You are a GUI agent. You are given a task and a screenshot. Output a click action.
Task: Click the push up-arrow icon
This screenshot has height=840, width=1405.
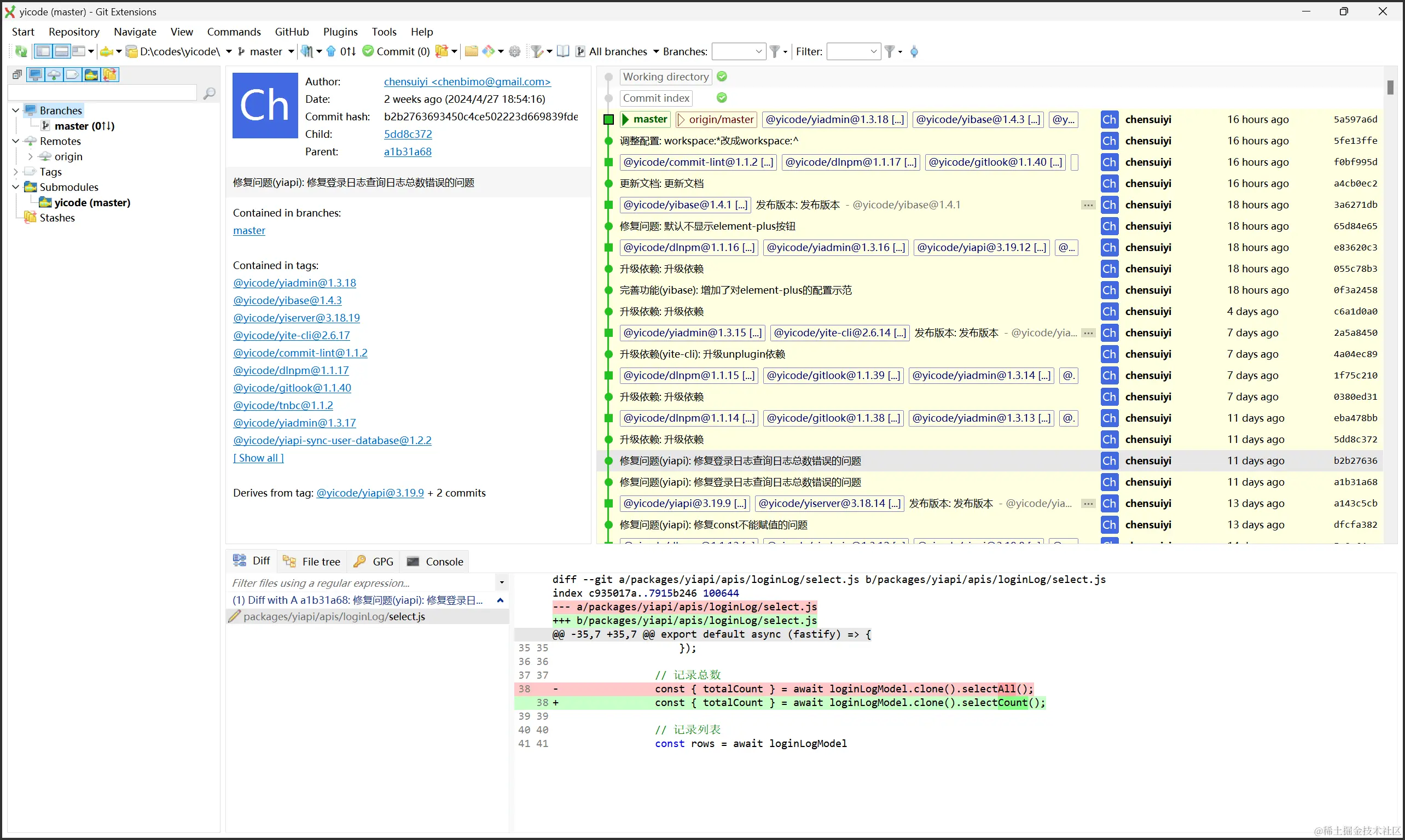[x=332, y=51]
